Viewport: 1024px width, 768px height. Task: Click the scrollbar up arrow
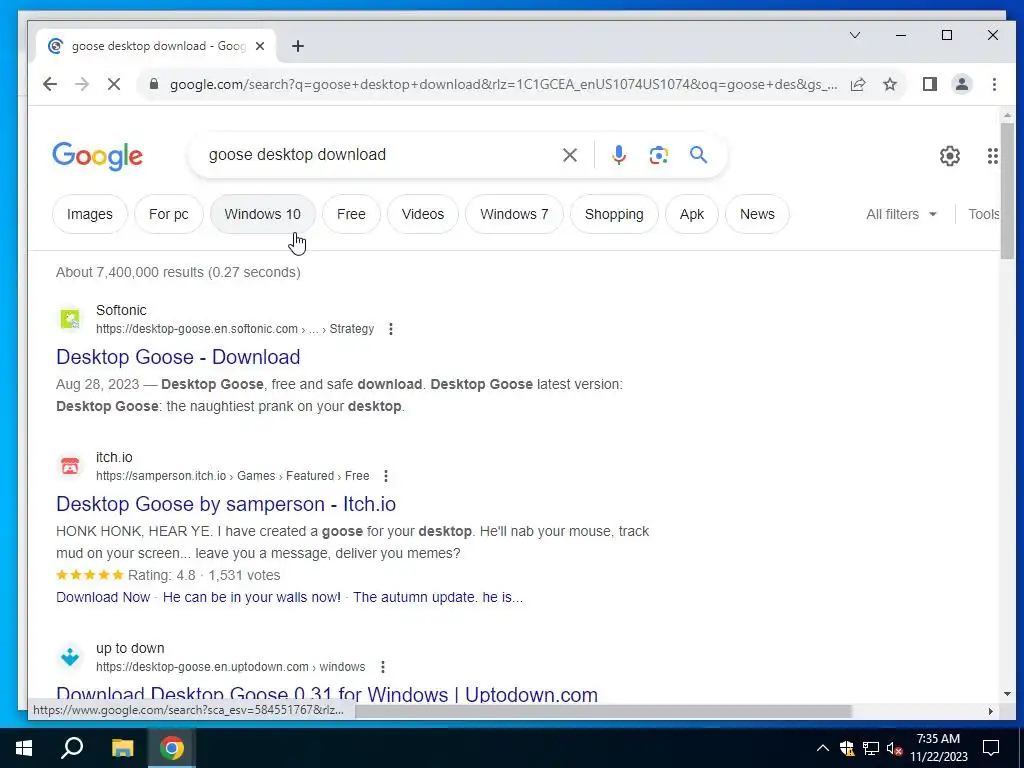pos(1007,116)
